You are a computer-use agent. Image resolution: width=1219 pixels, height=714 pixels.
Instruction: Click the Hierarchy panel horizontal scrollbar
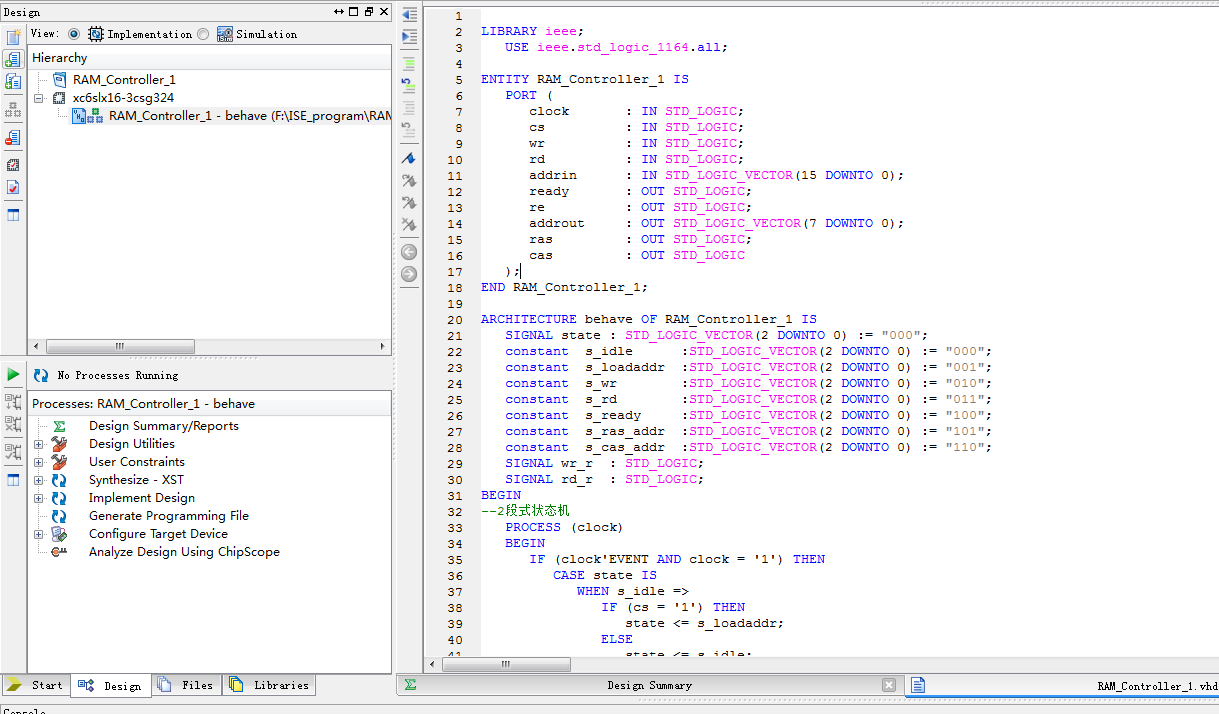pyautogui.click(x=119, y=346)
